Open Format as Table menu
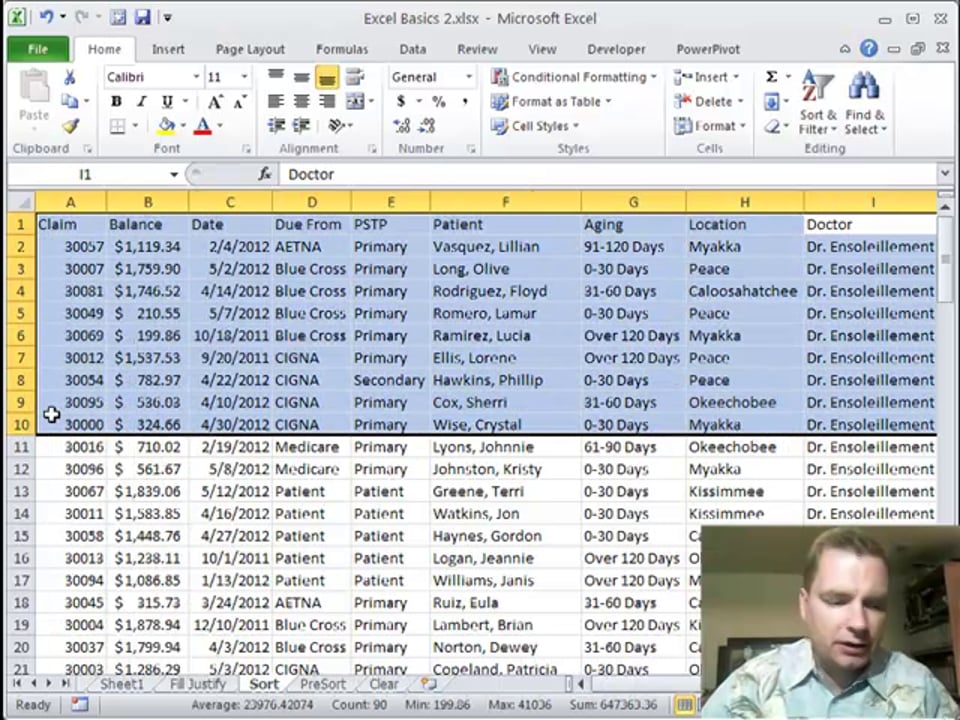 point(551,102)
